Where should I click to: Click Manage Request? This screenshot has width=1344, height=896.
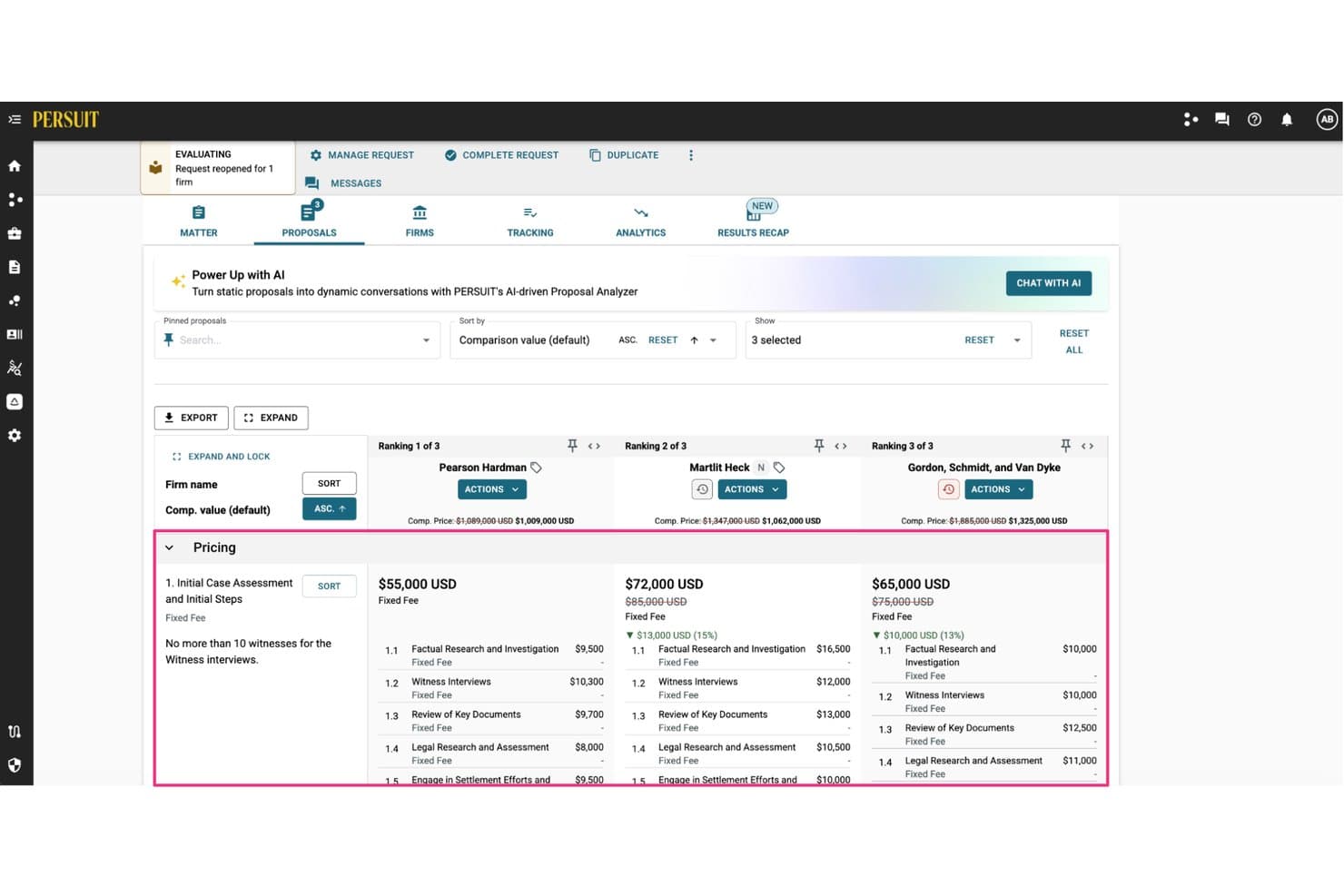click(361, 155)
